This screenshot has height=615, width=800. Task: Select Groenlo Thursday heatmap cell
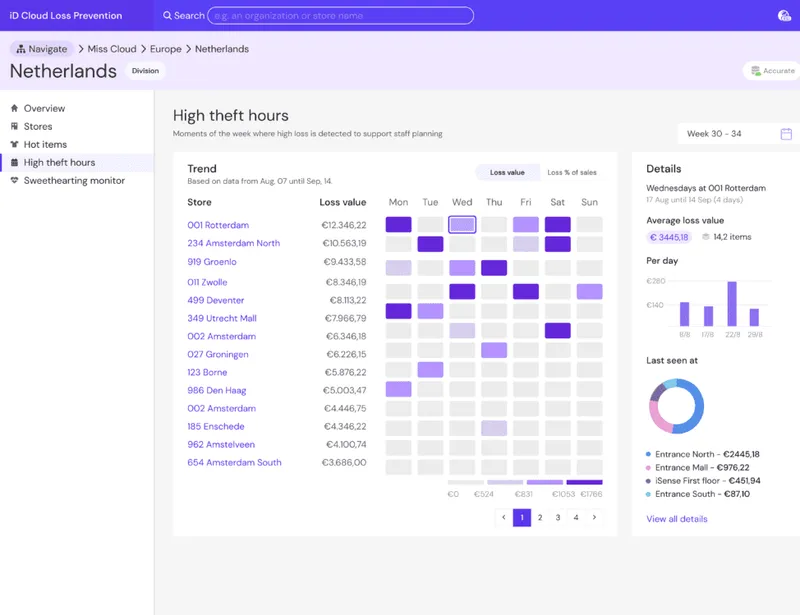pos(494,268)
